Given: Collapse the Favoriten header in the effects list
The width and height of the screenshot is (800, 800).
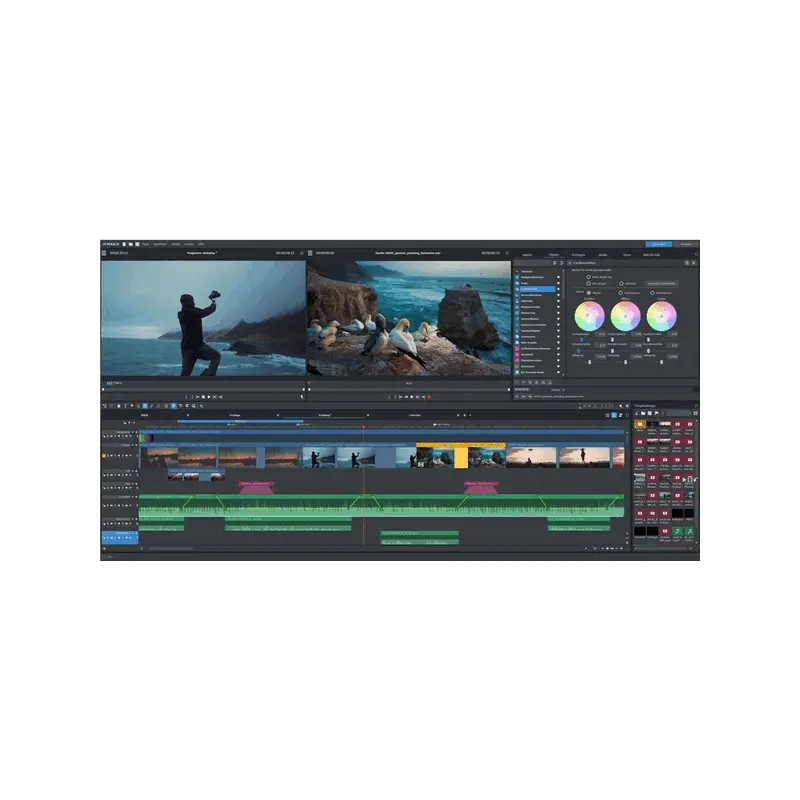Looking at the screenshot, I should coord(517,271).
